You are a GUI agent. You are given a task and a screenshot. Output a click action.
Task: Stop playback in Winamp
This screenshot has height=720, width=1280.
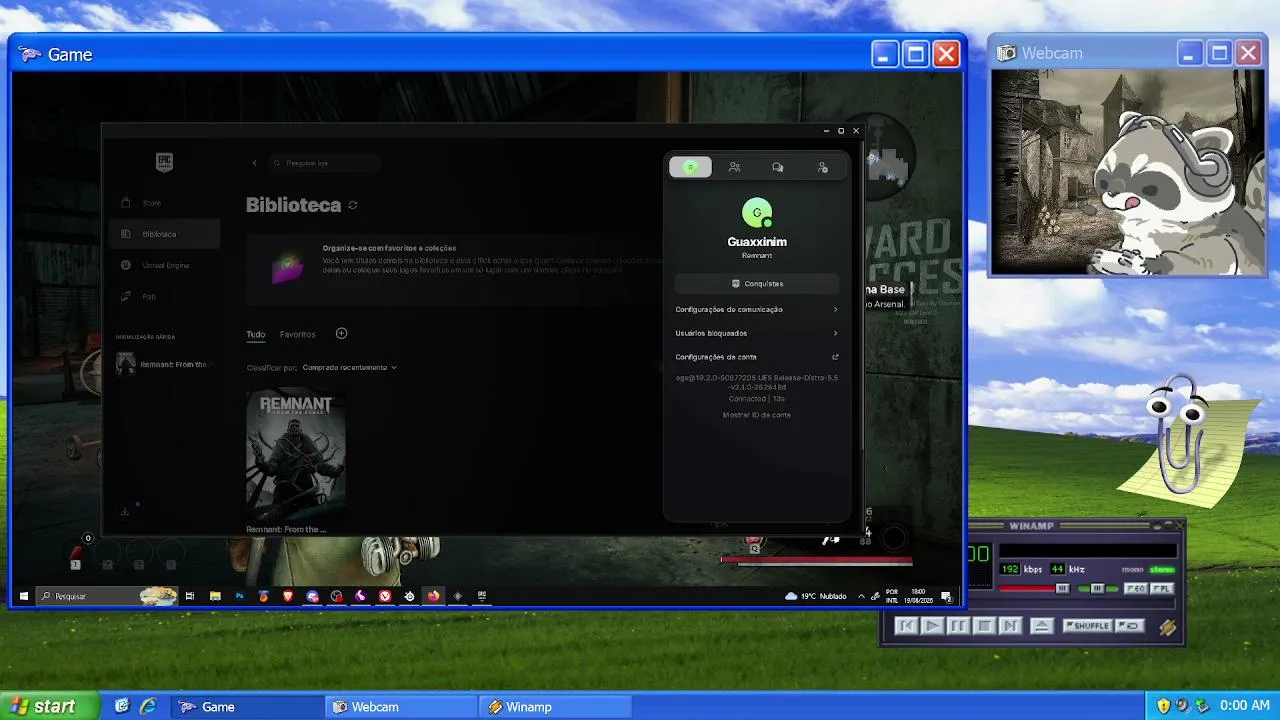pyautogui.click(x=984, y=626)
